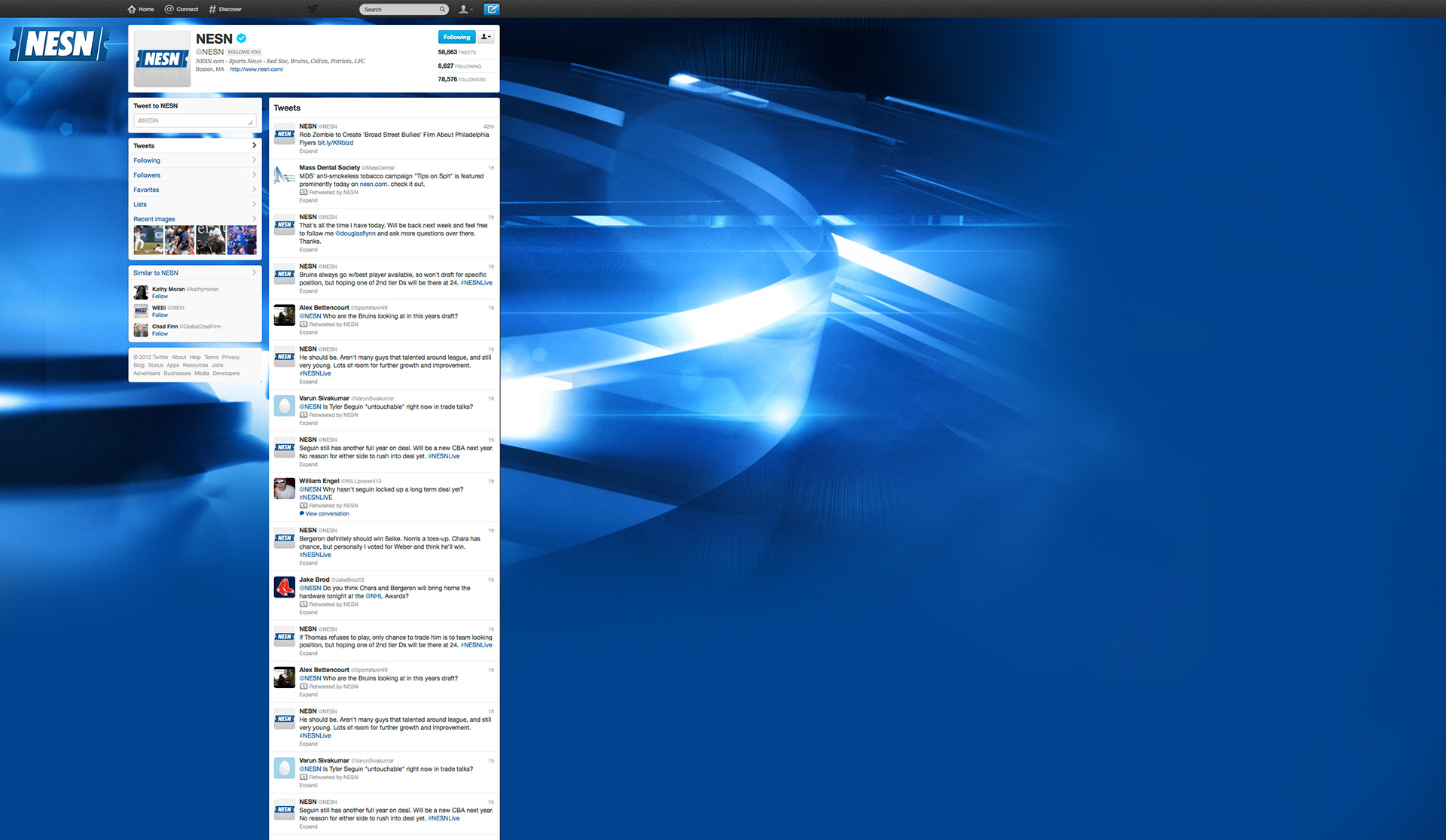This screenshot has height=840, width=1446.
Task: Open William Engel's tweet avatar
Action: [284, 488]
